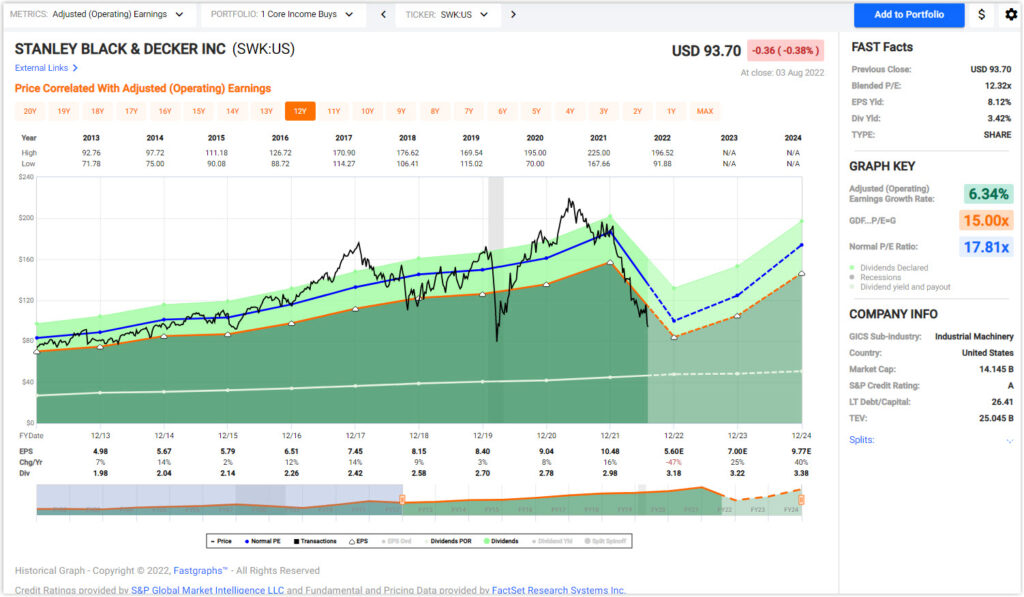The height and width of the screenshot is (597, 1024).
Task: Click the 2022 EPS estimate 5.60E
Action: coord(673,451)
